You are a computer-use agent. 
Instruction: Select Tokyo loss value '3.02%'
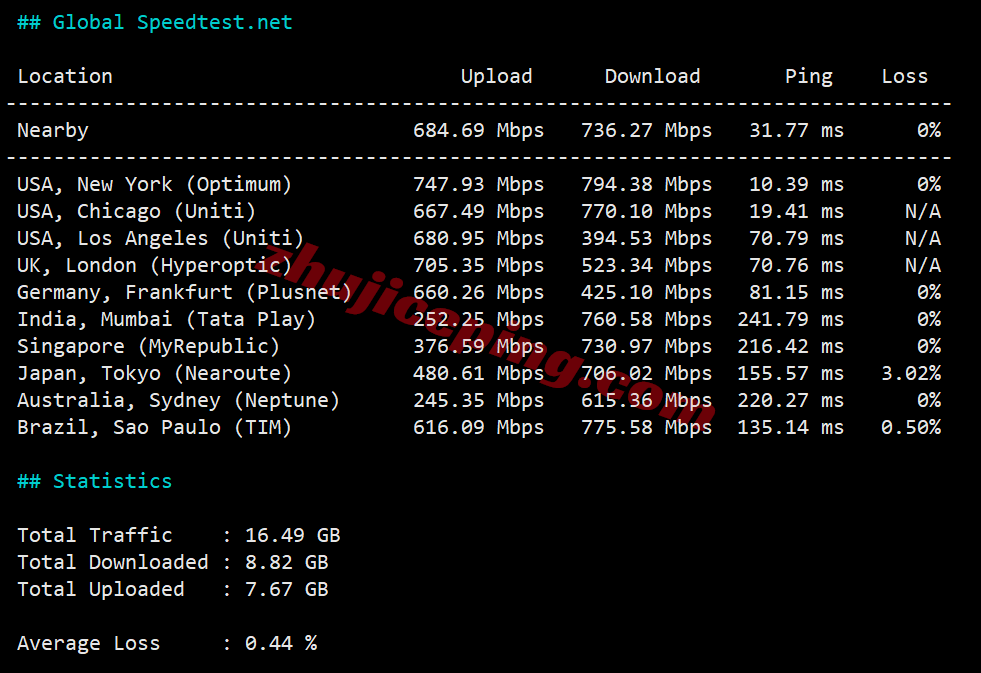click(911, 373)
